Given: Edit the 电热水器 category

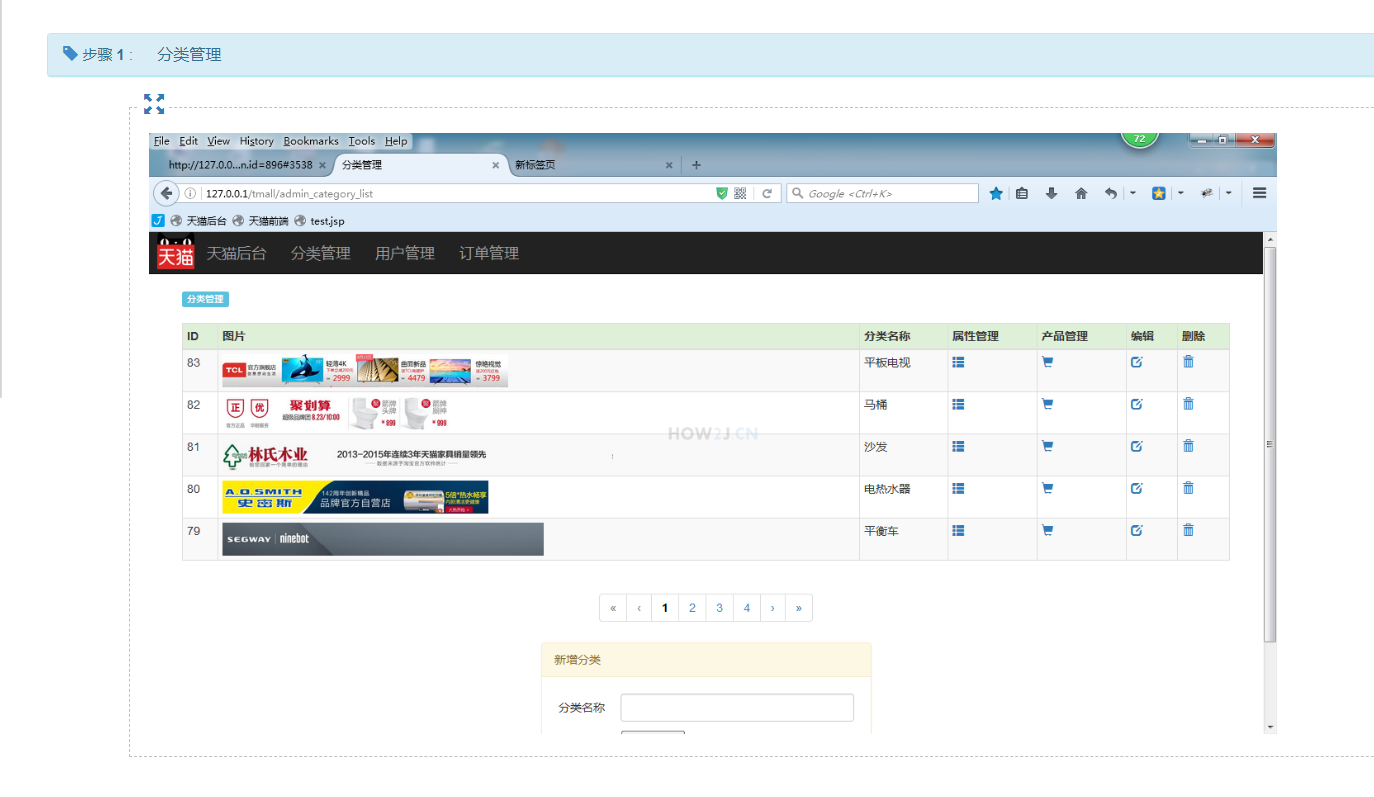Looking at the screenshot, I should coord(1136,488).
